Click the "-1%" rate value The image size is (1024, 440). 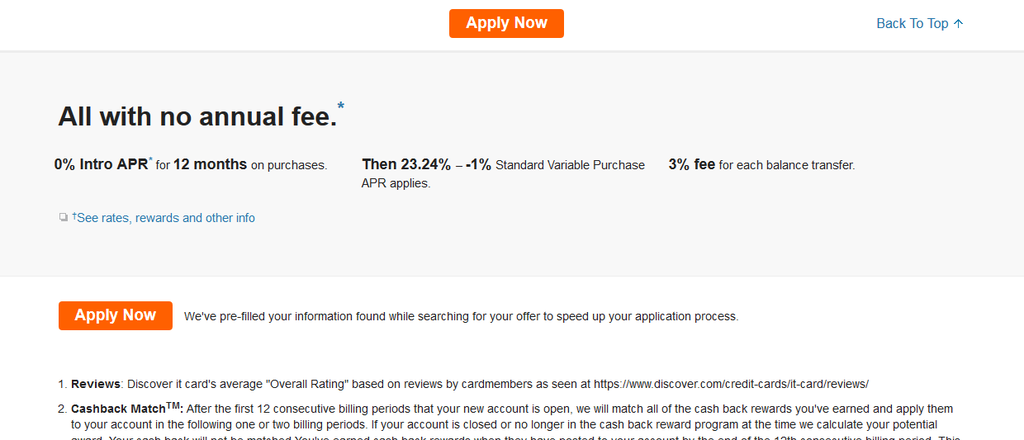[479, 165]
